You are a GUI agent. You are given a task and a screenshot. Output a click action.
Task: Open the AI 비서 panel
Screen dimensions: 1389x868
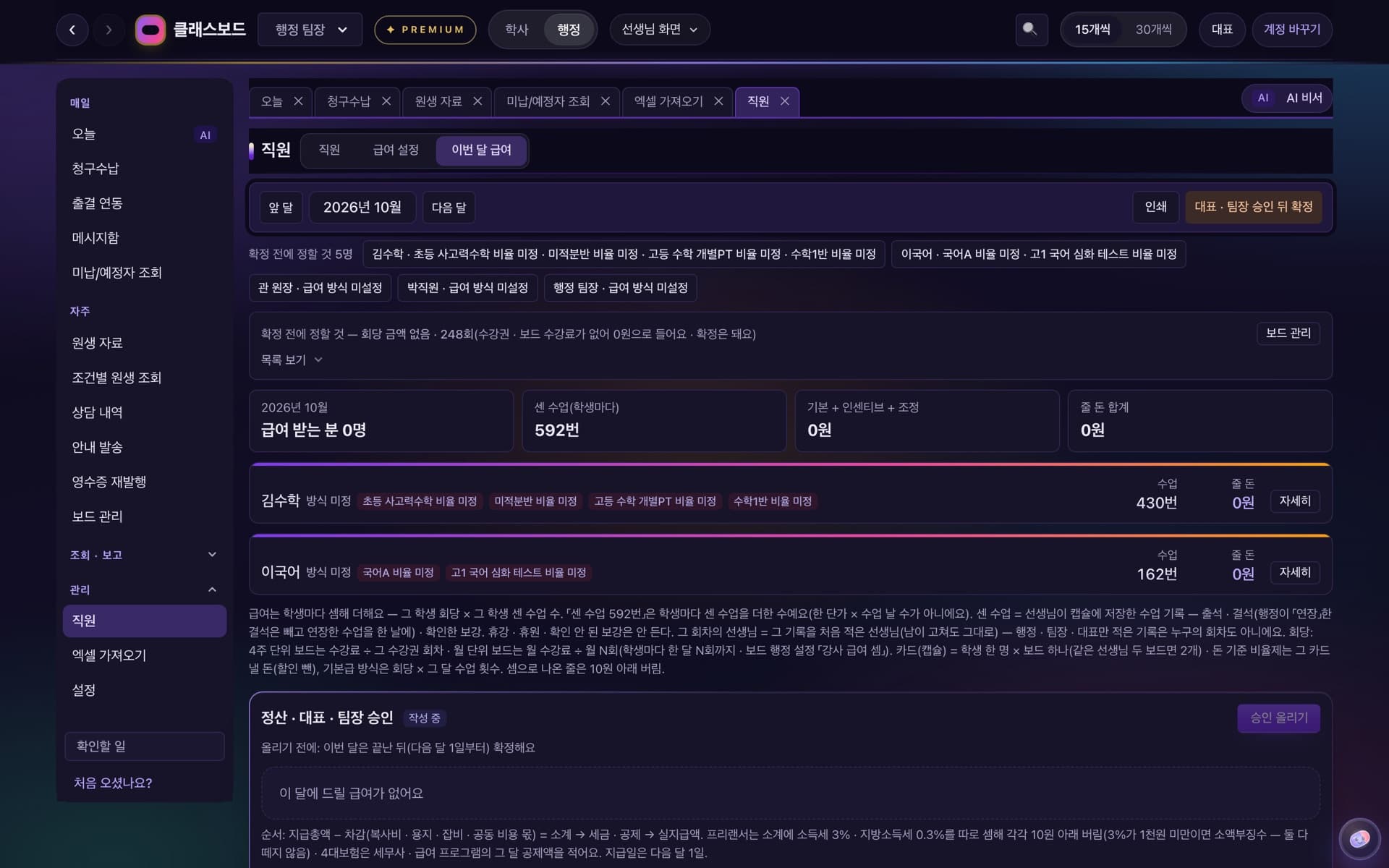click(1288, 98)
